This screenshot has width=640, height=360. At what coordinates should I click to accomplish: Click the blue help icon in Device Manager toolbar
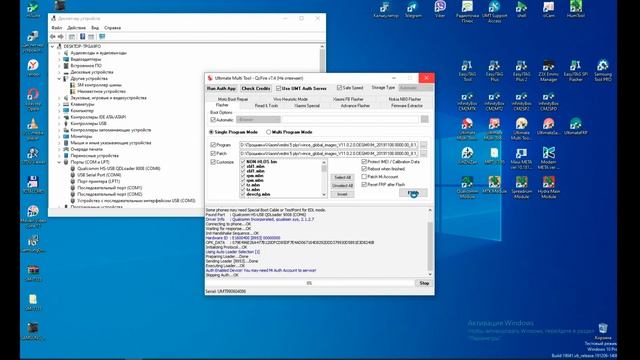point(82,37)
